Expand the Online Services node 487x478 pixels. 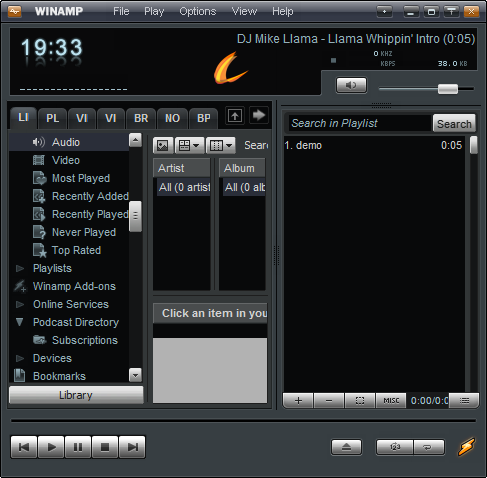pos(20,304)
